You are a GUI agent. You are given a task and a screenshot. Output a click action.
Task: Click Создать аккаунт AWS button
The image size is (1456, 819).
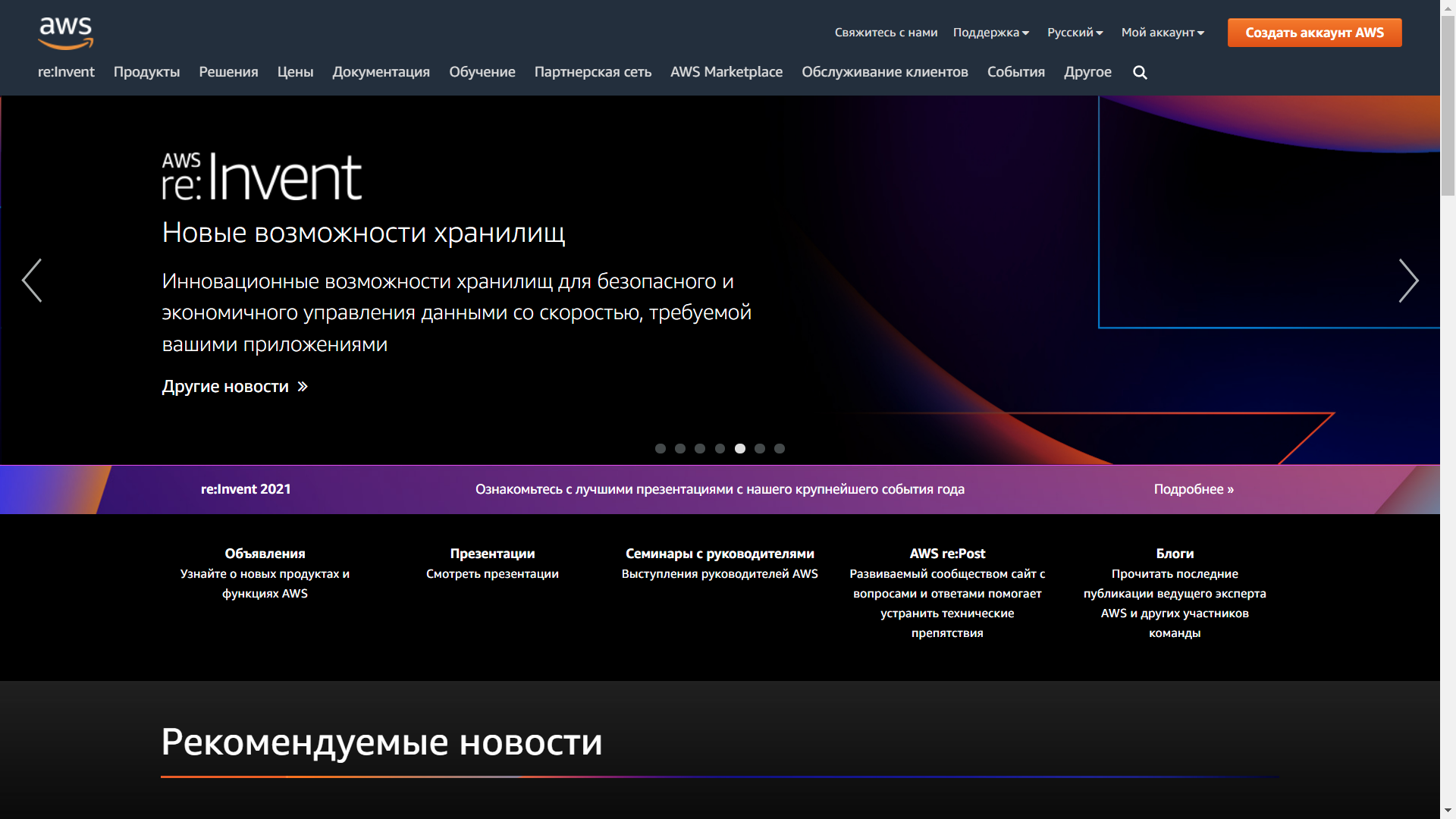click(x=1314, y=33)
